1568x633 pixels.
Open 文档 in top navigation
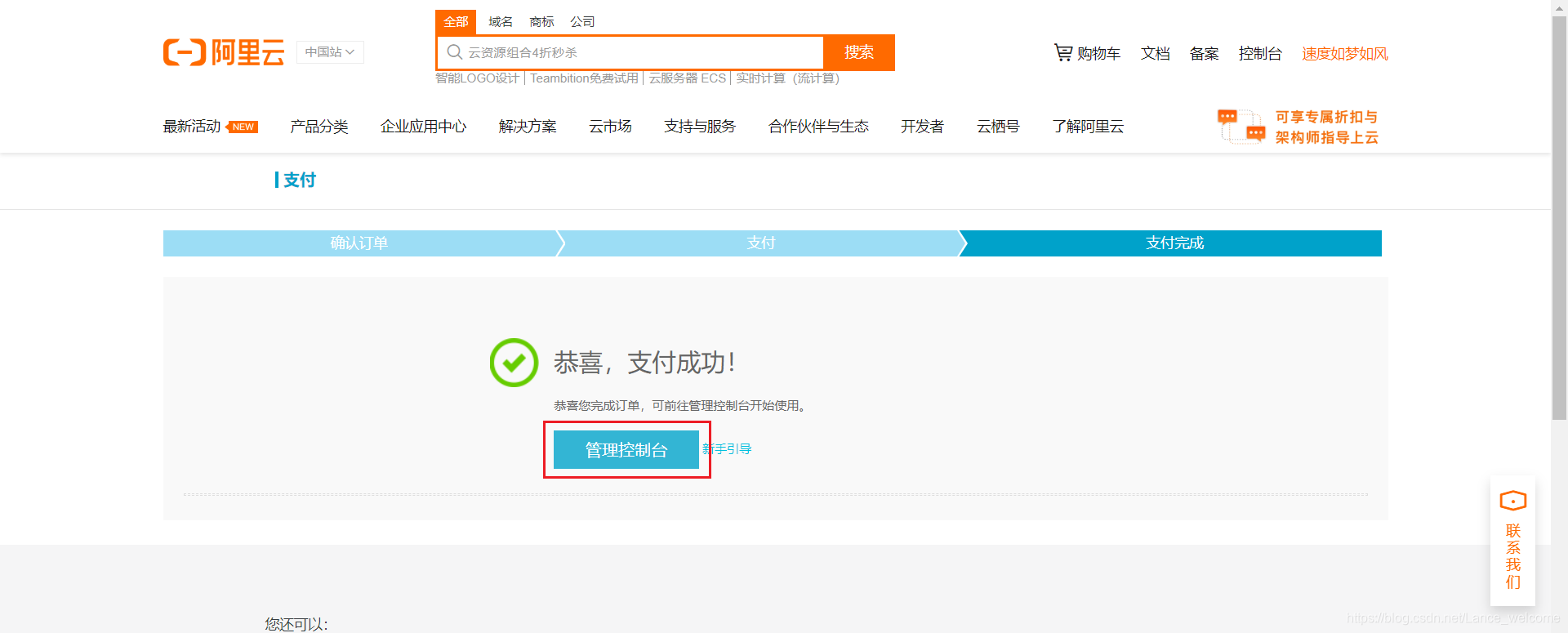[x=1156, y=54]
